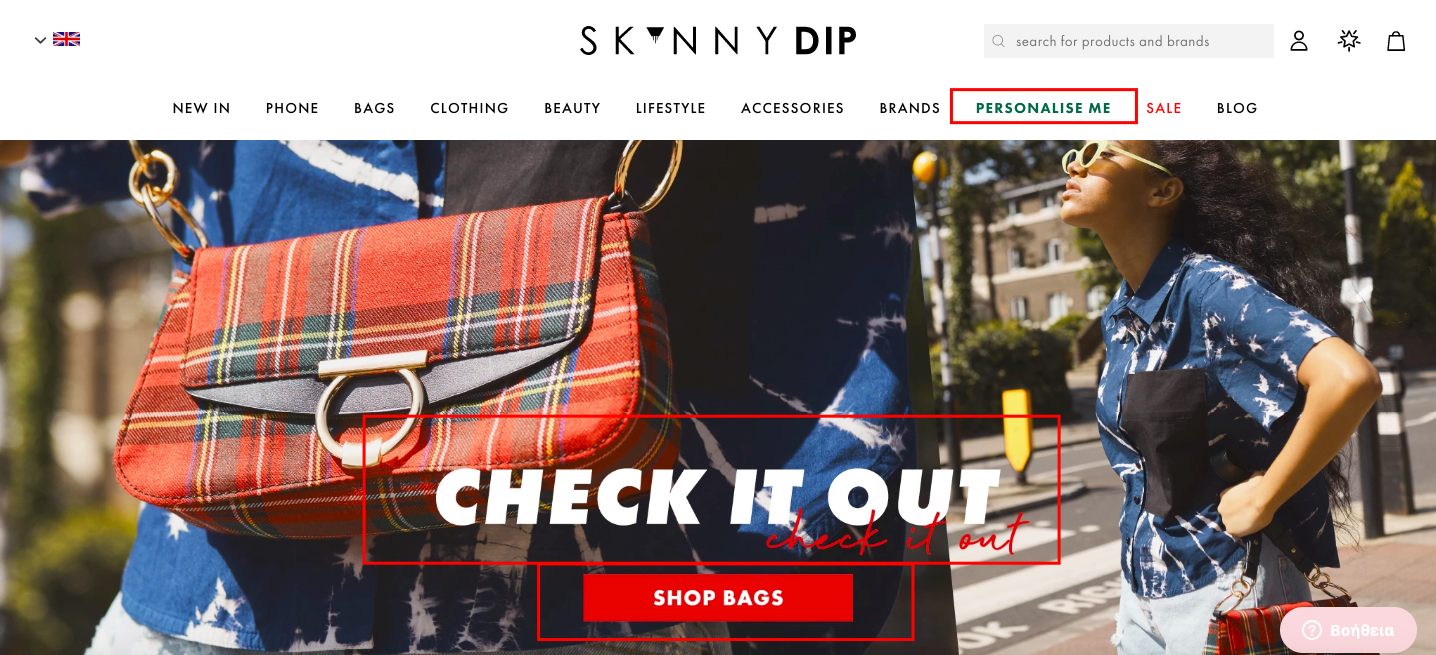
Task: Click the search magnifier icon
Action: point(998,41)
